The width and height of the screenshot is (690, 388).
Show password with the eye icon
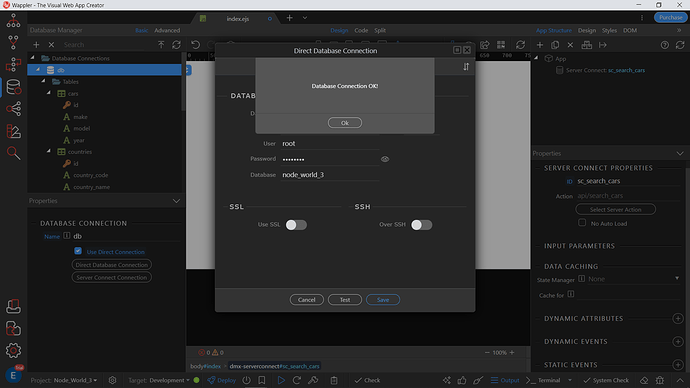click(x=385, y=159)
